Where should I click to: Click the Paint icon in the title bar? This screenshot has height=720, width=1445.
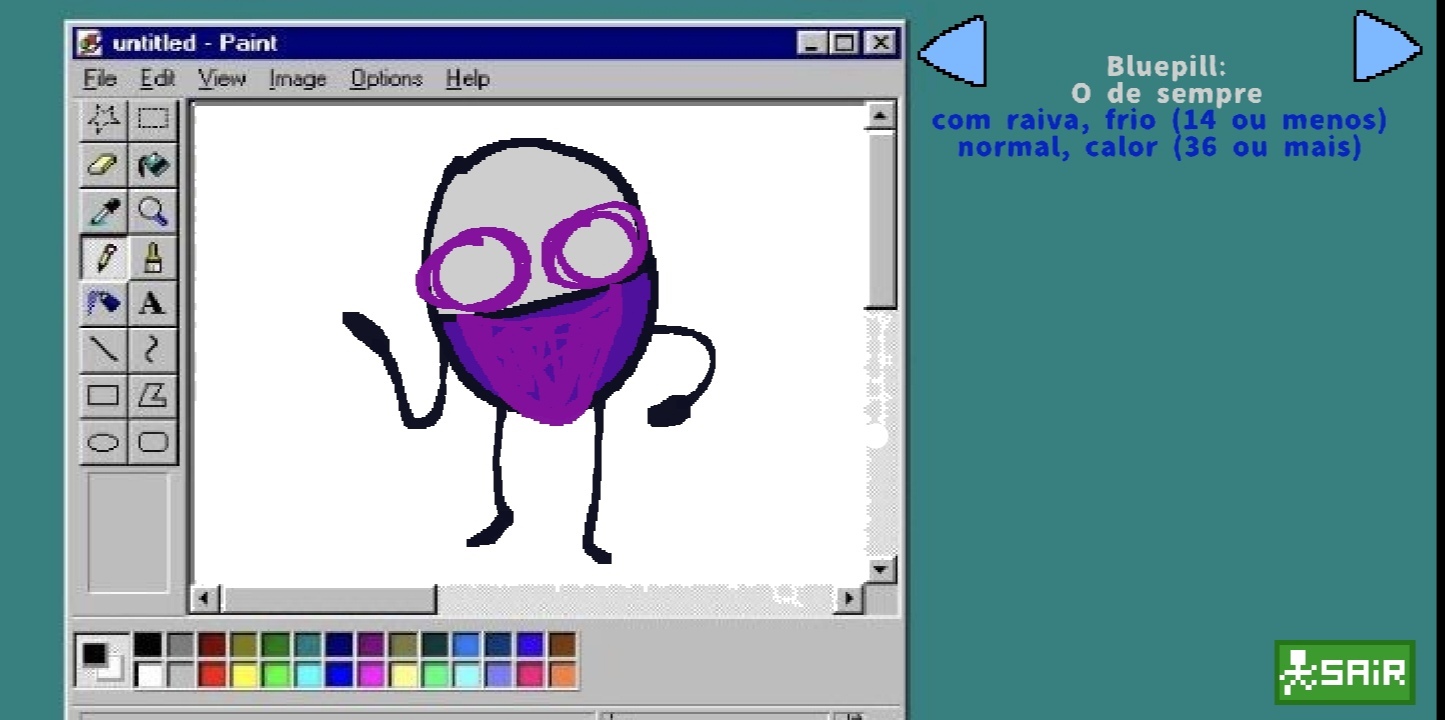pyautogui.click(x=91, y=43)
